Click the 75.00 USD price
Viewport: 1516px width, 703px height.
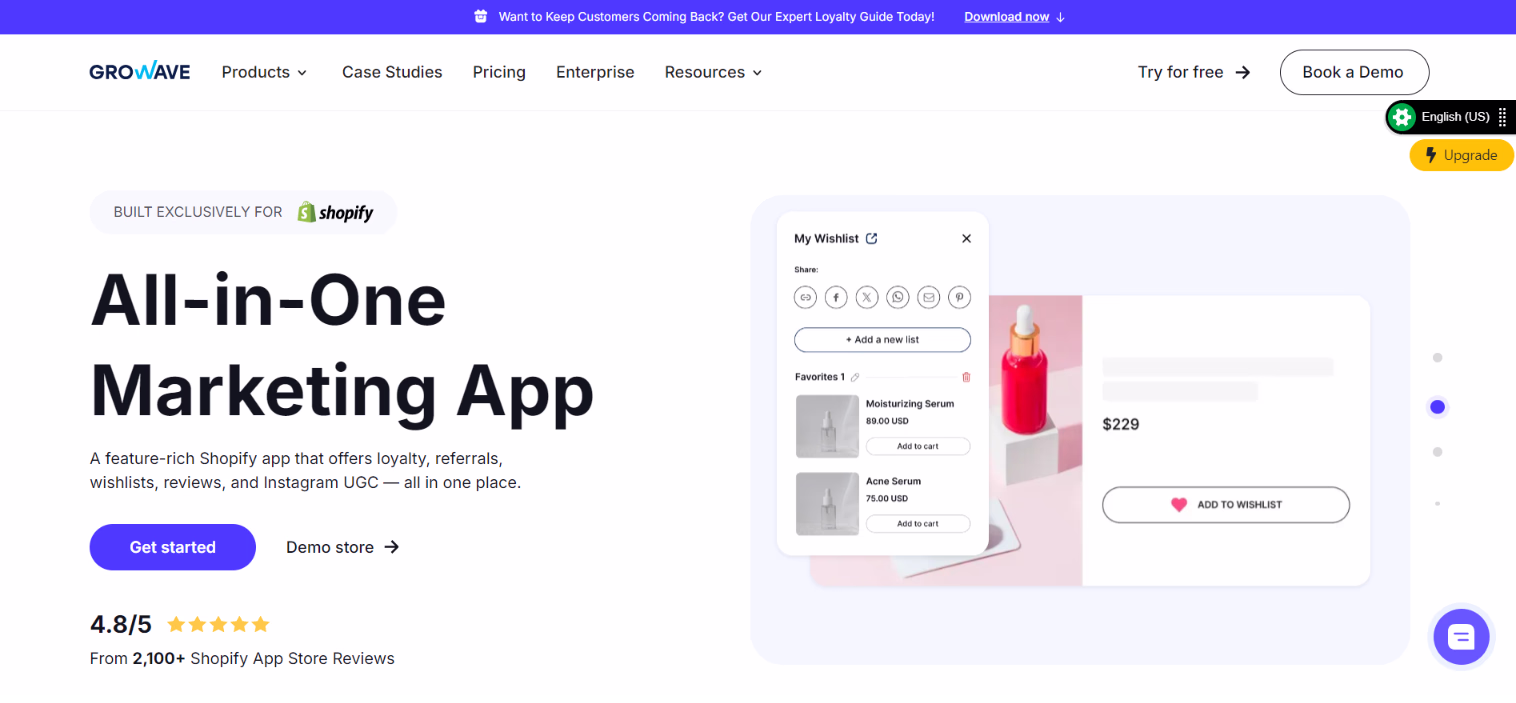click(887, 498)
